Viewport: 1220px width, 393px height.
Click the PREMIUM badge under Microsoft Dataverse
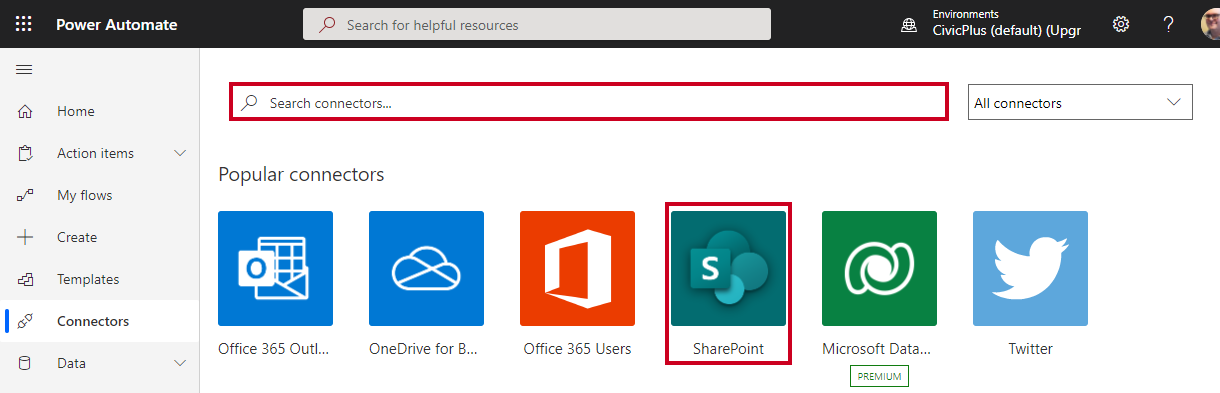879,377
